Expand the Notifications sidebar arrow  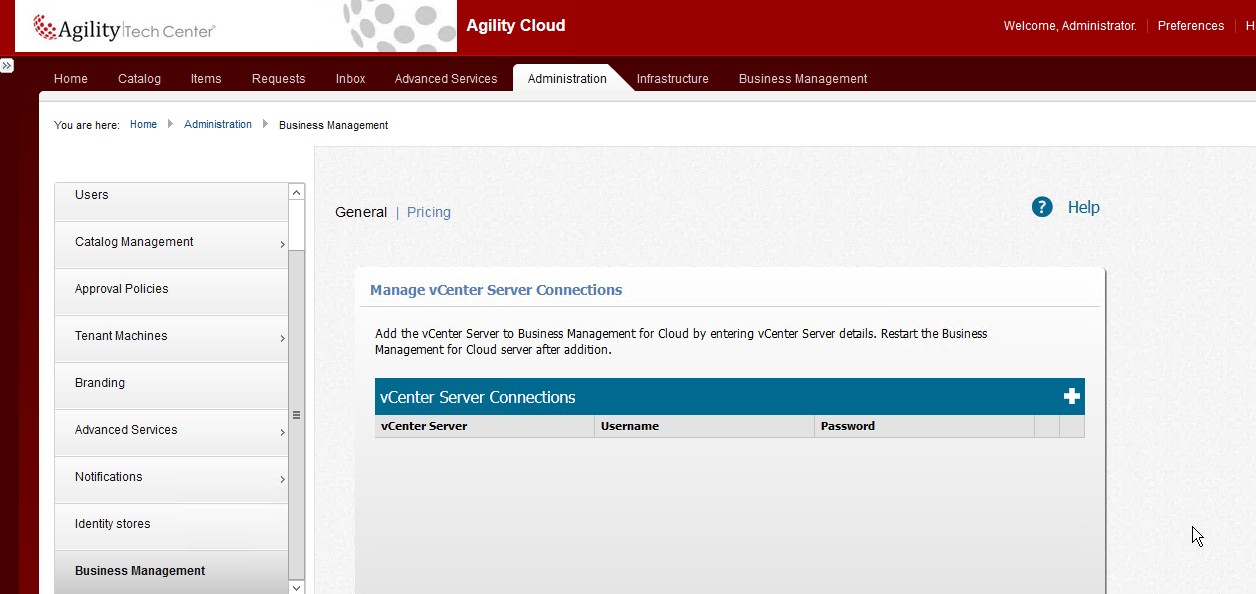(282, 479)
